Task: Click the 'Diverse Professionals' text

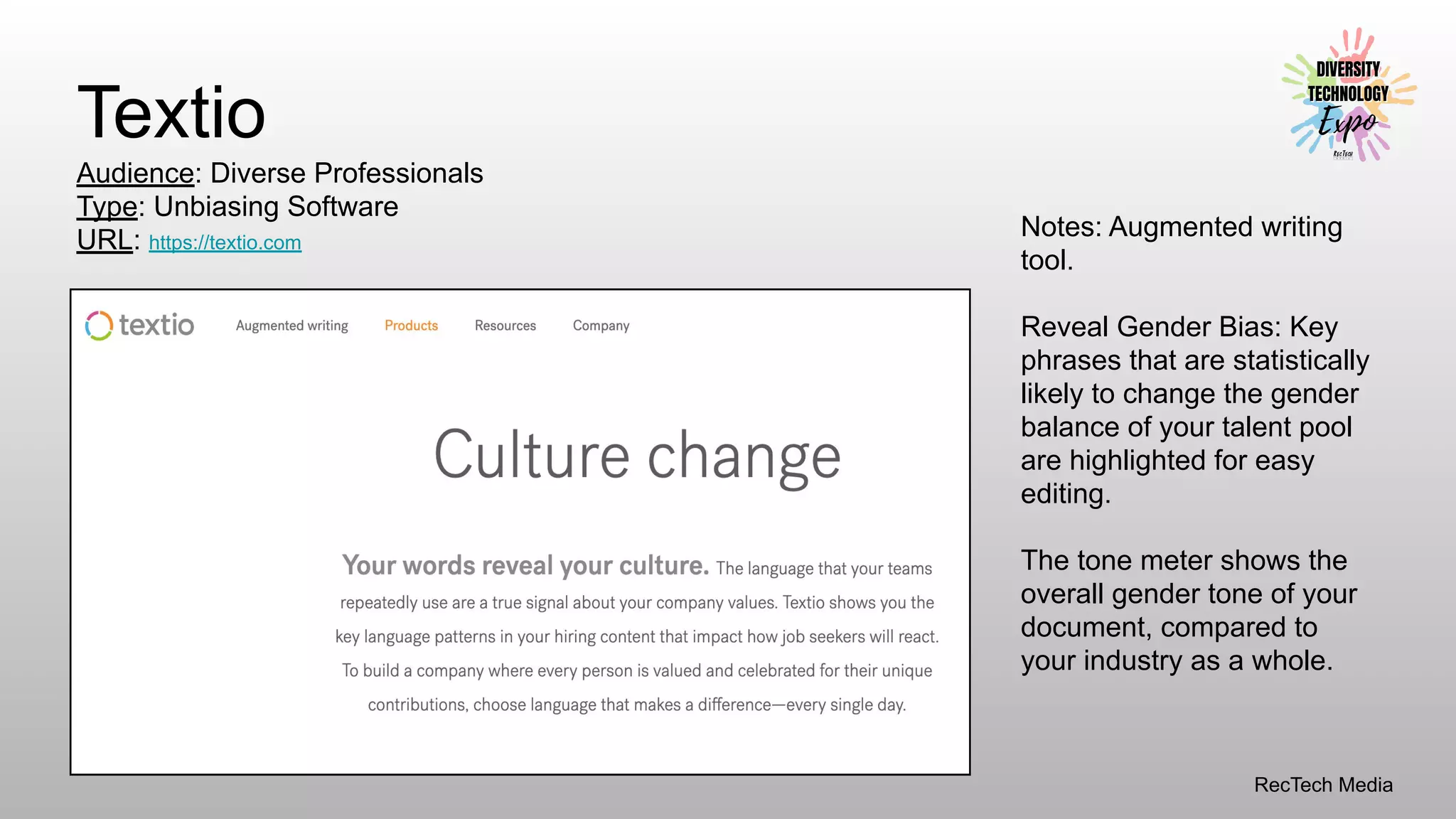Action: (346, 173)
